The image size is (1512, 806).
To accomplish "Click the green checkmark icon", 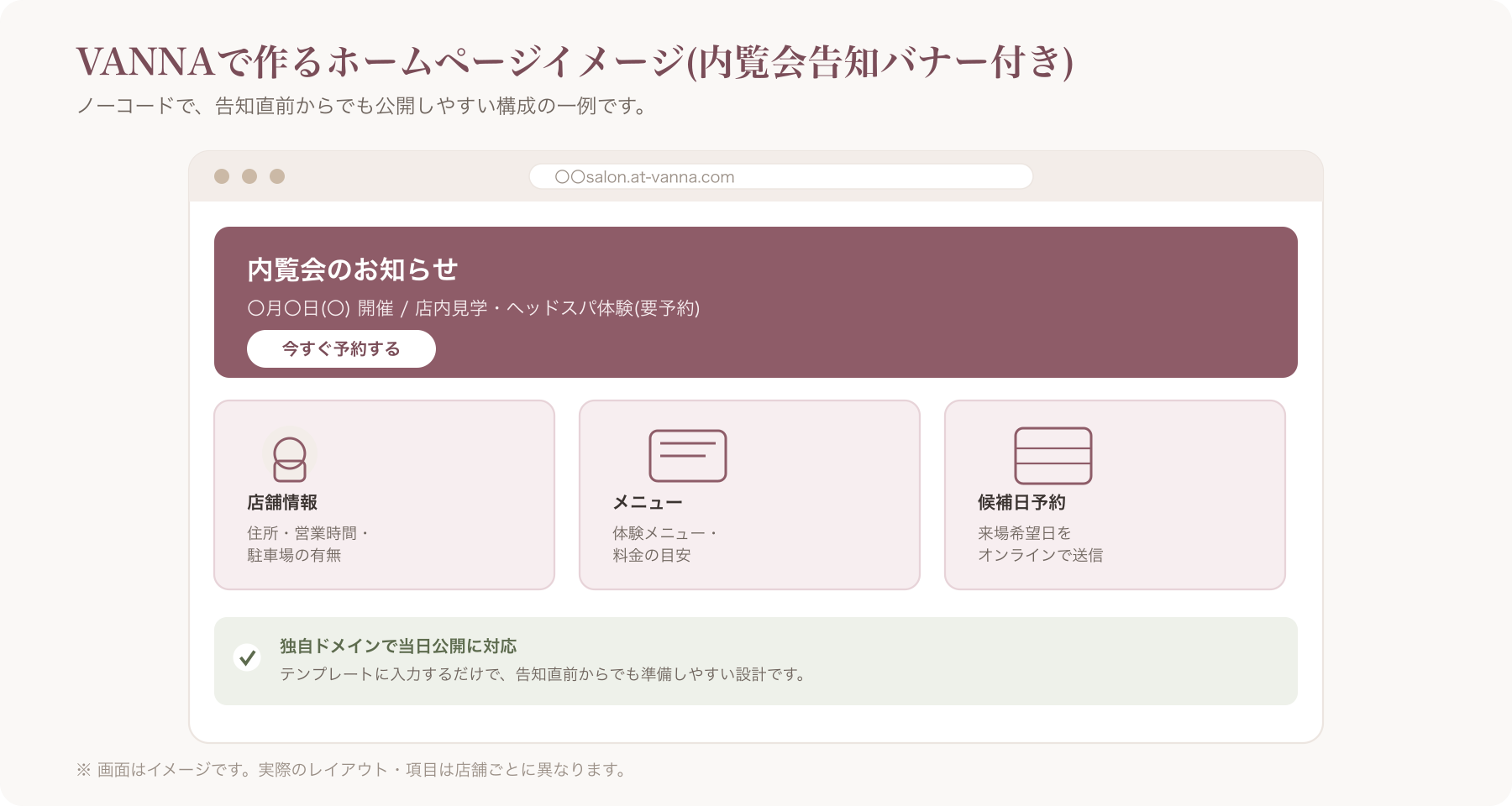I will point(247,657).
